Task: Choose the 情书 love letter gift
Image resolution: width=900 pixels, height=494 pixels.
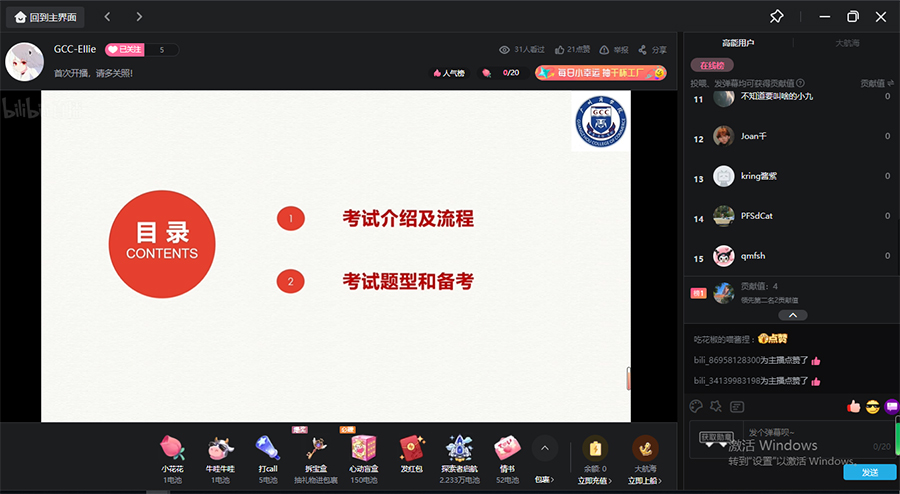Action: point(507,448)
